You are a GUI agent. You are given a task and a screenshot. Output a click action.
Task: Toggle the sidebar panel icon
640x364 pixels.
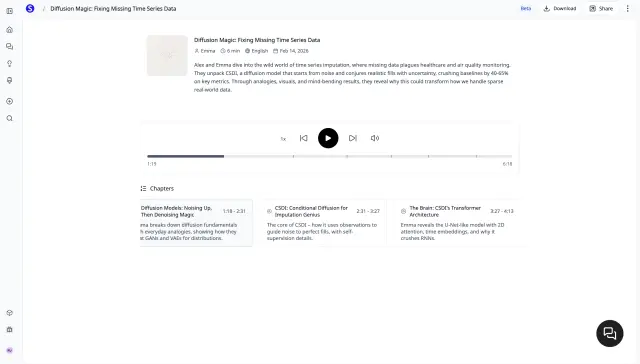tap(10, 11)
